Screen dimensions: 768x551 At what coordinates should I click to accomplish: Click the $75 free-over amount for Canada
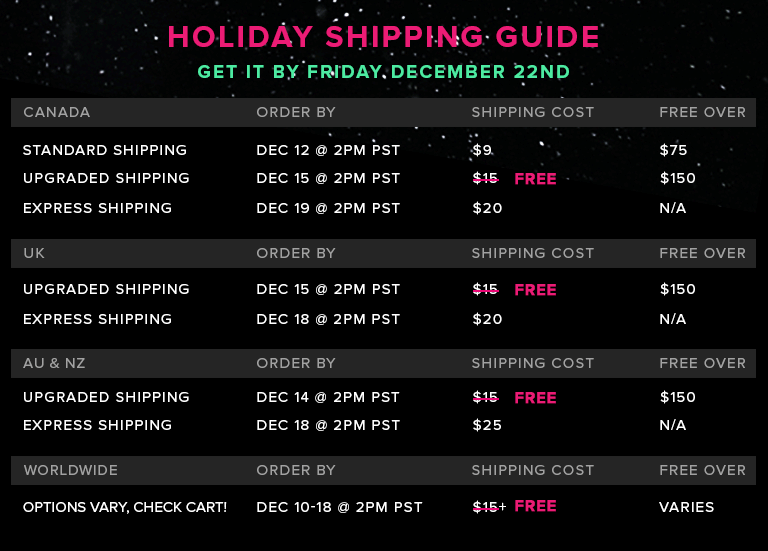pos(673,150)
